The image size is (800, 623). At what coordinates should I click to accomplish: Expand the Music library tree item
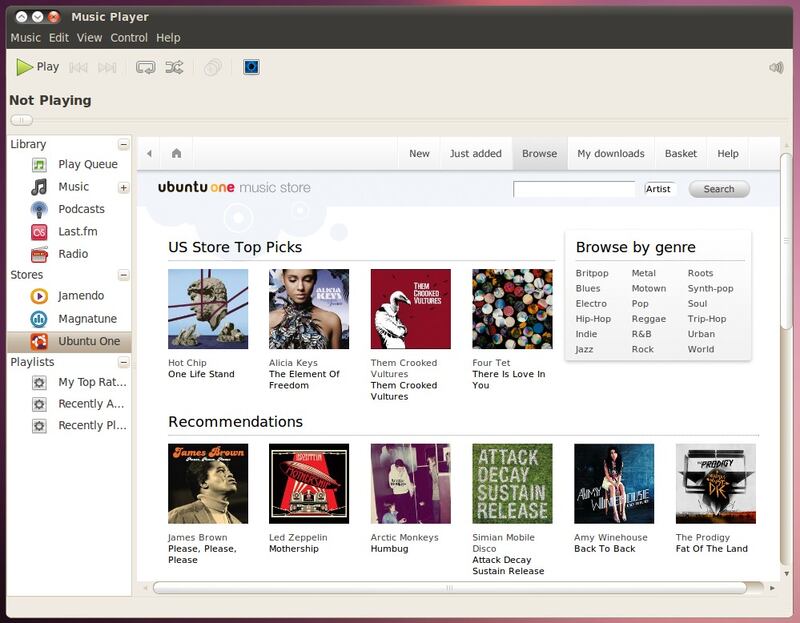[x=124, y=187]
